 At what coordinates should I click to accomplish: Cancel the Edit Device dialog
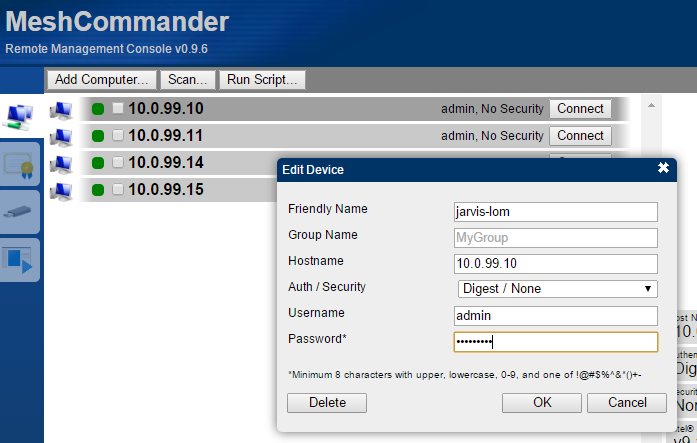coord(627,403)
